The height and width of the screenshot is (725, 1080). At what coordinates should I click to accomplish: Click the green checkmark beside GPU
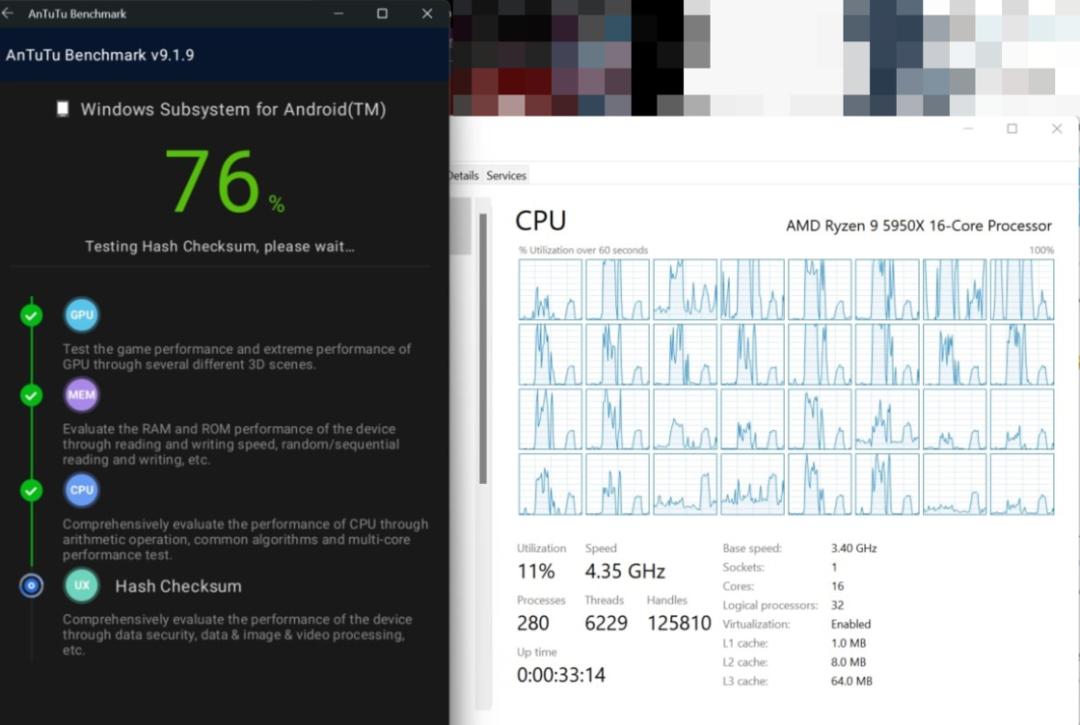31,315
